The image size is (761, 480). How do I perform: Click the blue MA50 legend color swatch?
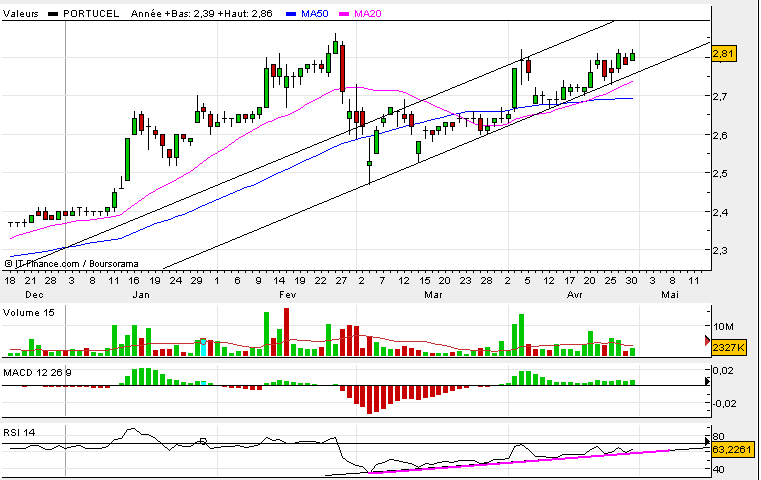coord(291,14)
